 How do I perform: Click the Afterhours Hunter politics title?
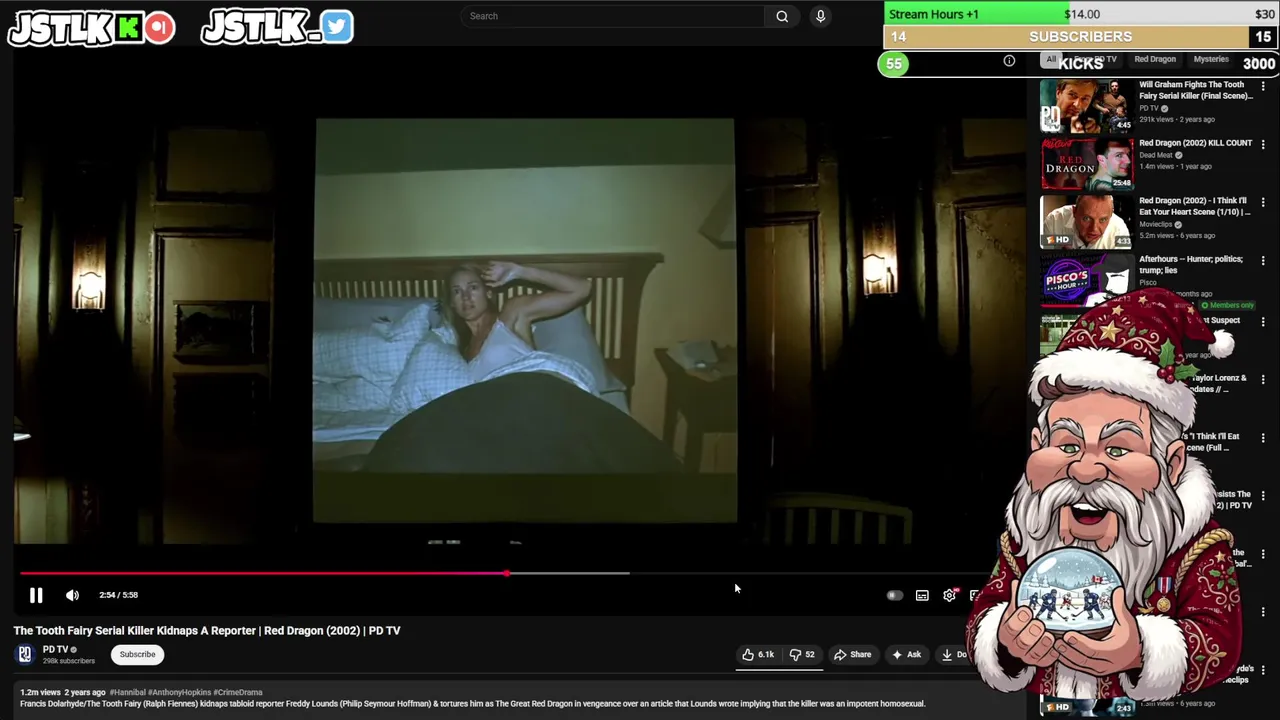pos(1191,264)
